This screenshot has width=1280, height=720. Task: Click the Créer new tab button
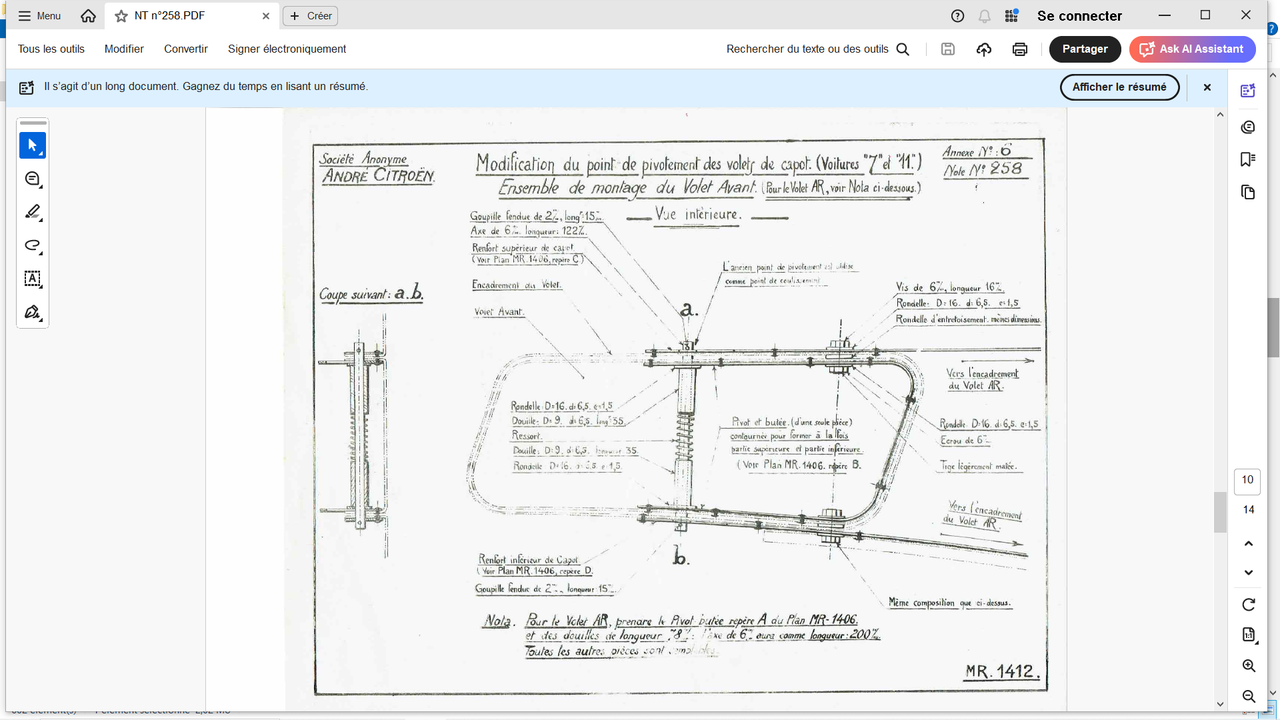(310, 16)
